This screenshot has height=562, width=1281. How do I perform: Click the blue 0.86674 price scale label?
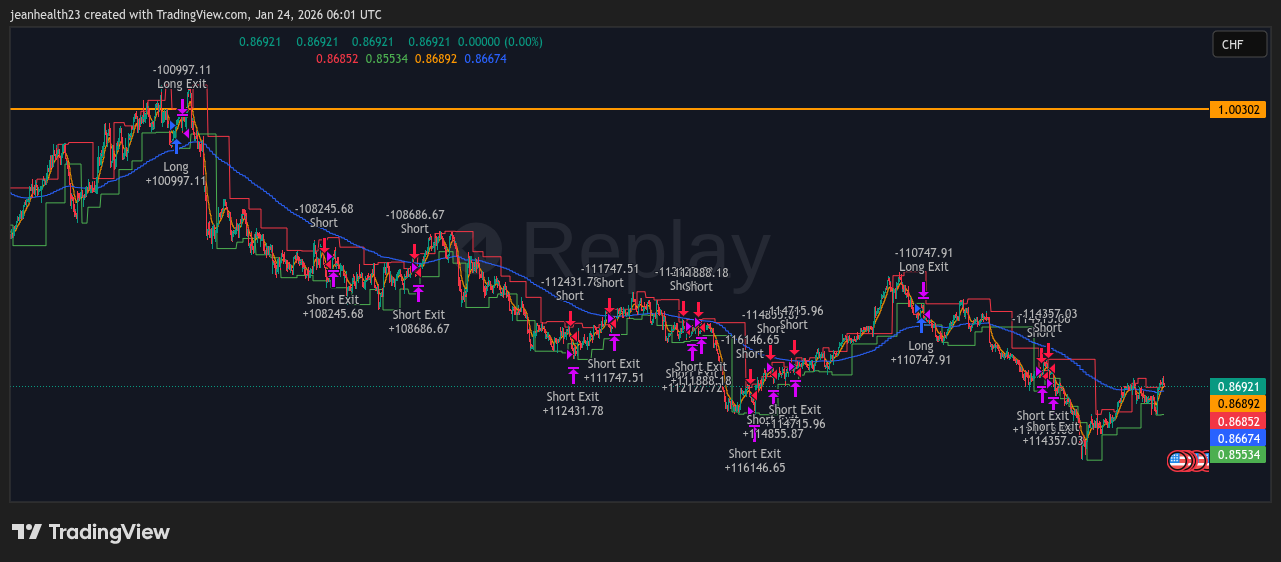[x=1237, y=438]
